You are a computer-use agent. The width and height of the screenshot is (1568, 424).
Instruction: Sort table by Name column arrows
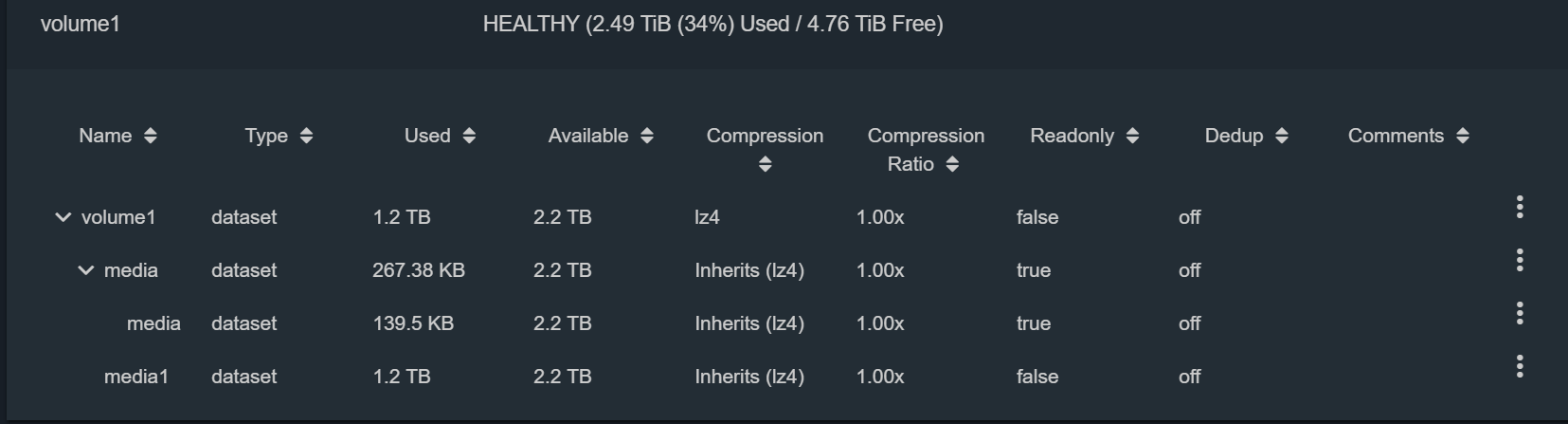[150, 136]
